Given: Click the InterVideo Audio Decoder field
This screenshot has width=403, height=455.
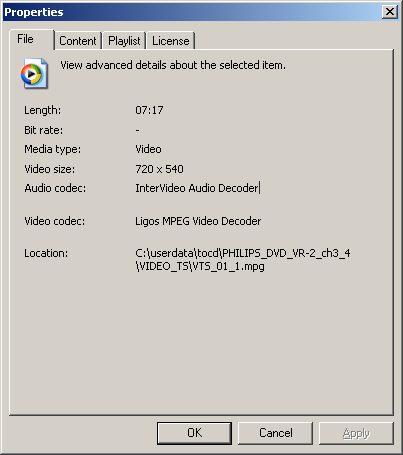Looking at the screenshot, I should point(197,188).
